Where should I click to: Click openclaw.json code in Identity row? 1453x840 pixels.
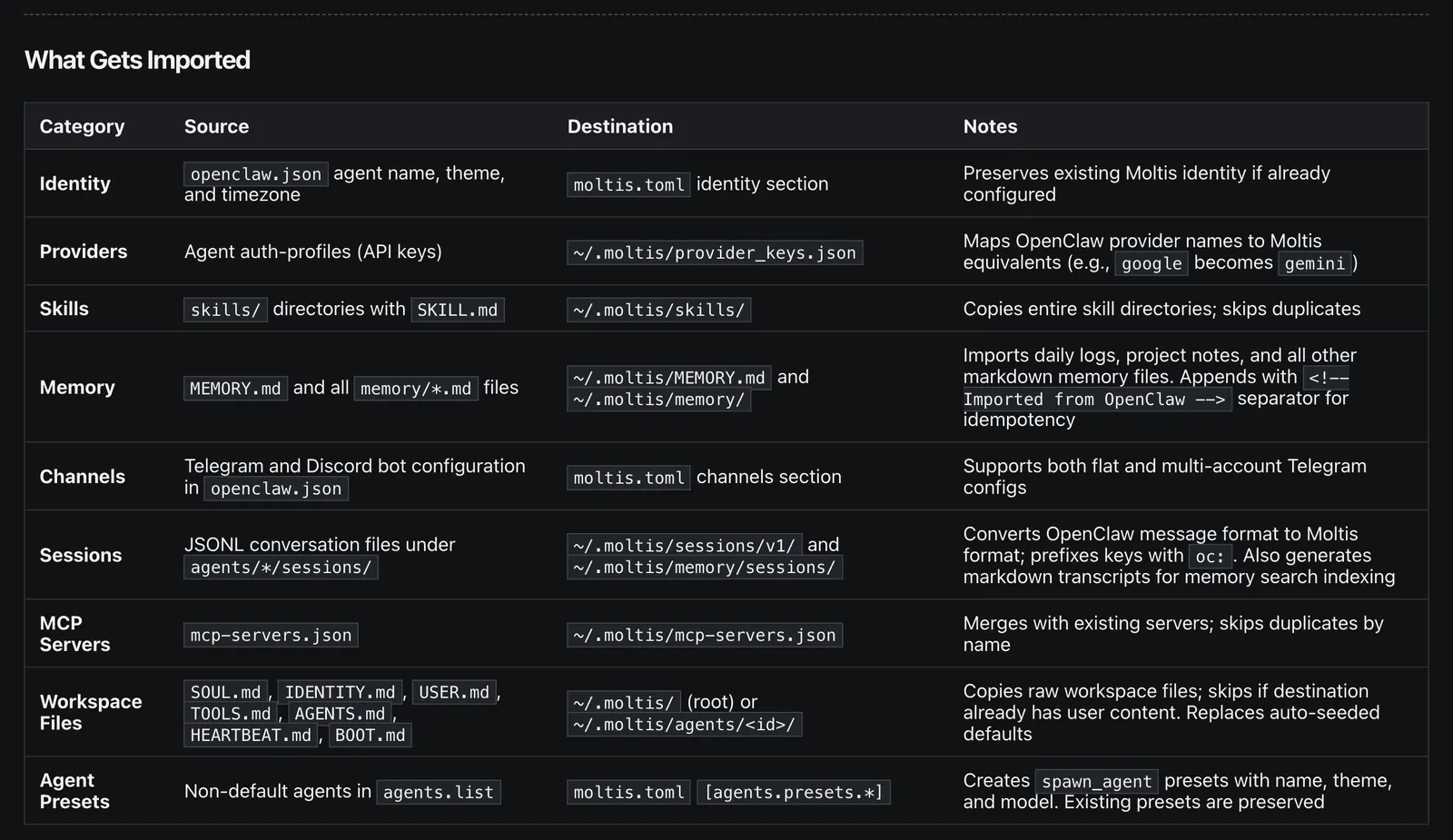pyautogui.click(x=256, y=173)
